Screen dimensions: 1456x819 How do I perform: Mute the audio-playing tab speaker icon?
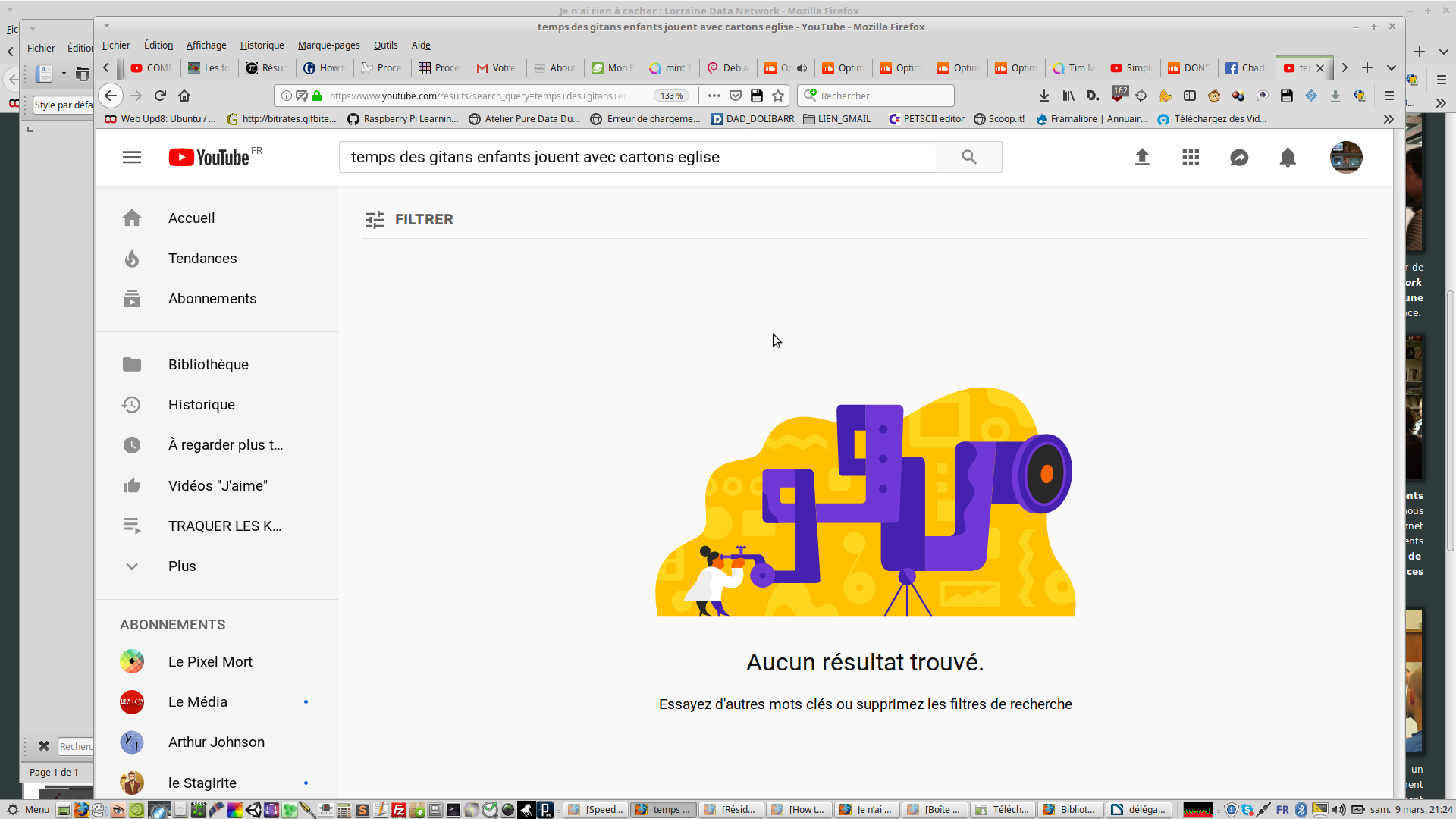tap(802, 68)
